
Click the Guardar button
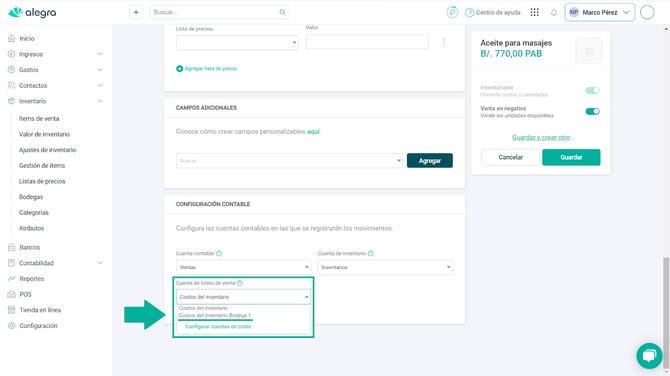tap(571, 157)
